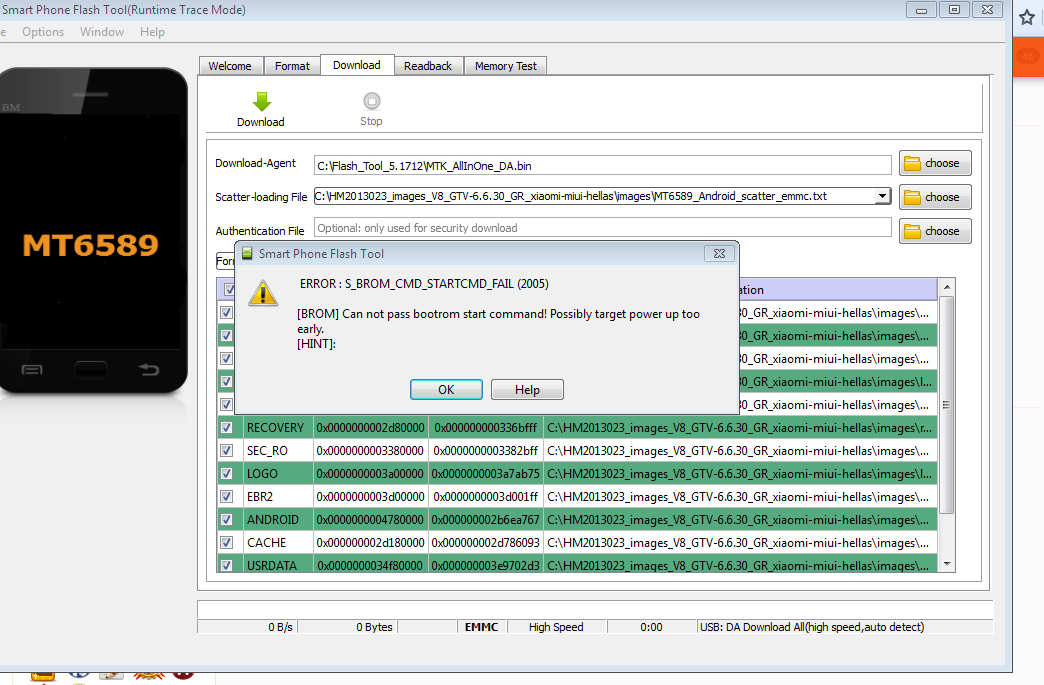Click choose folder button for Authentication File
Screen dimensions: 1044x685
pos(934,231)
